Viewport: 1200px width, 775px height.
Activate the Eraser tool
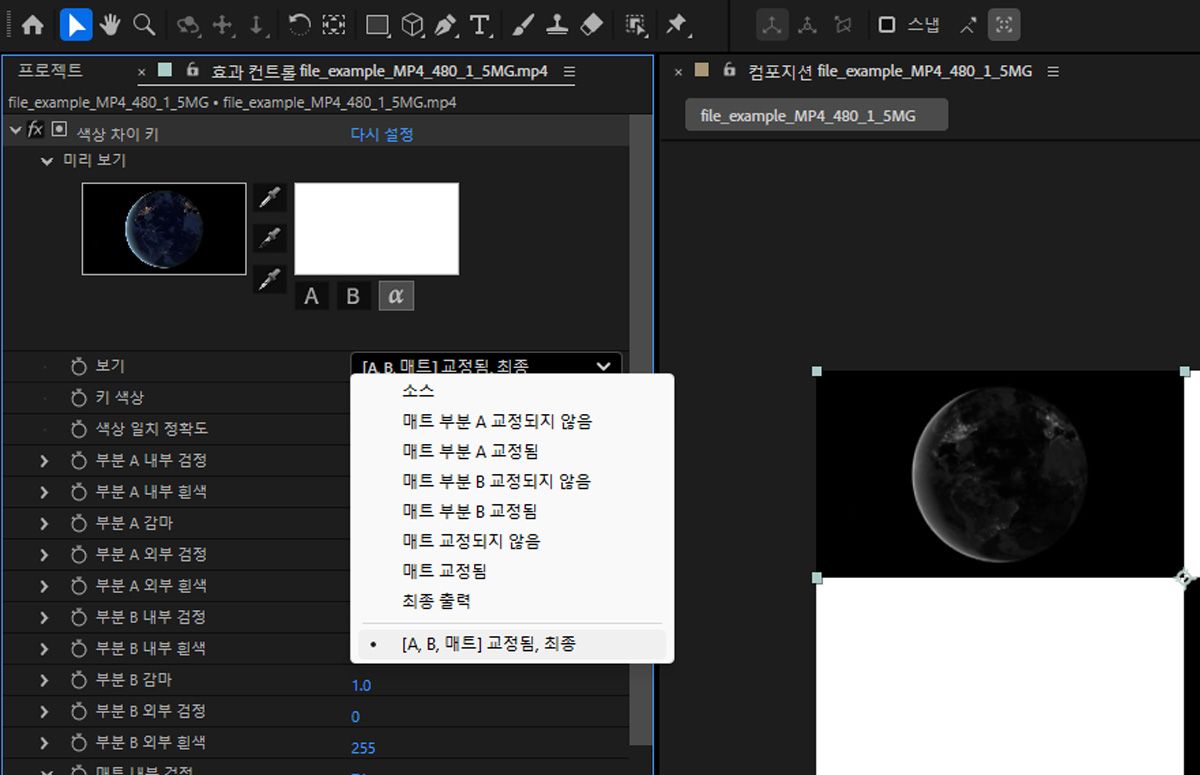(590, 25)
